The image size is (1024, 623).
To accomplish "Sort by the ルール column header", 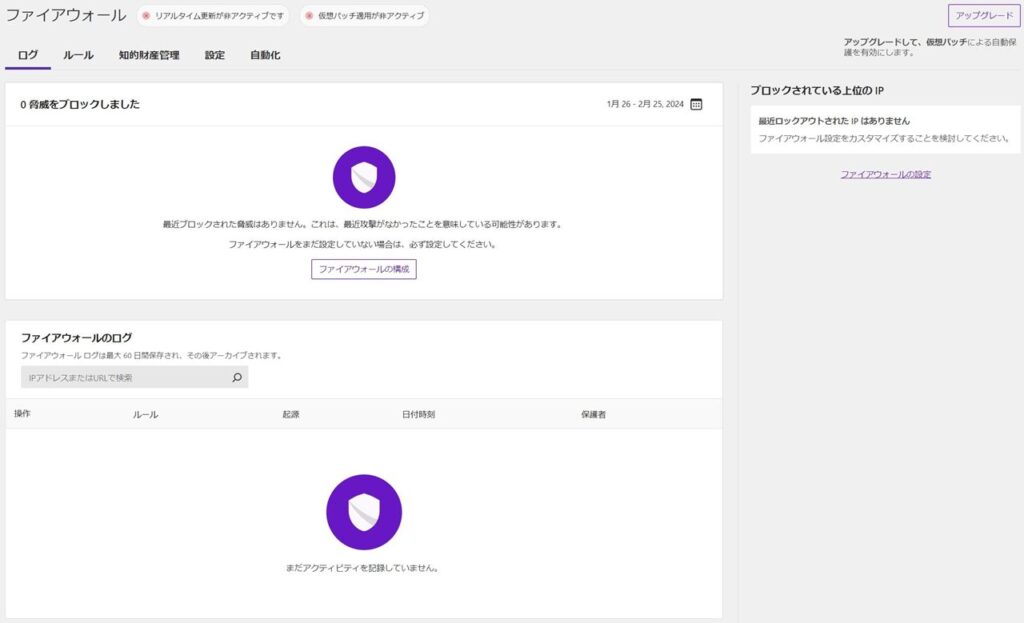I will pos(145,414).
